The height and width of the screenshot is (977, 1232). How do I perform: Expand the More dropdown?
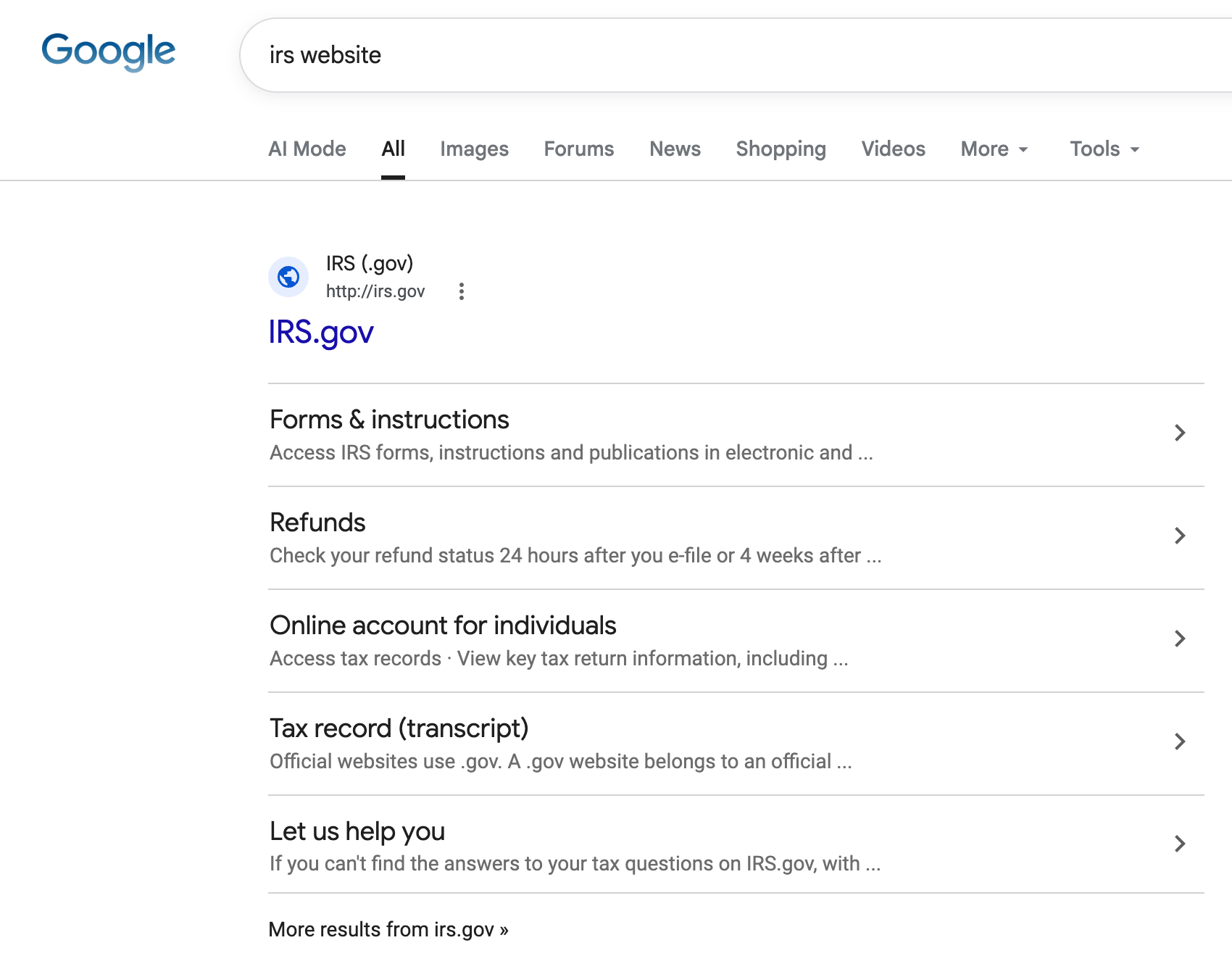(994, 149)
